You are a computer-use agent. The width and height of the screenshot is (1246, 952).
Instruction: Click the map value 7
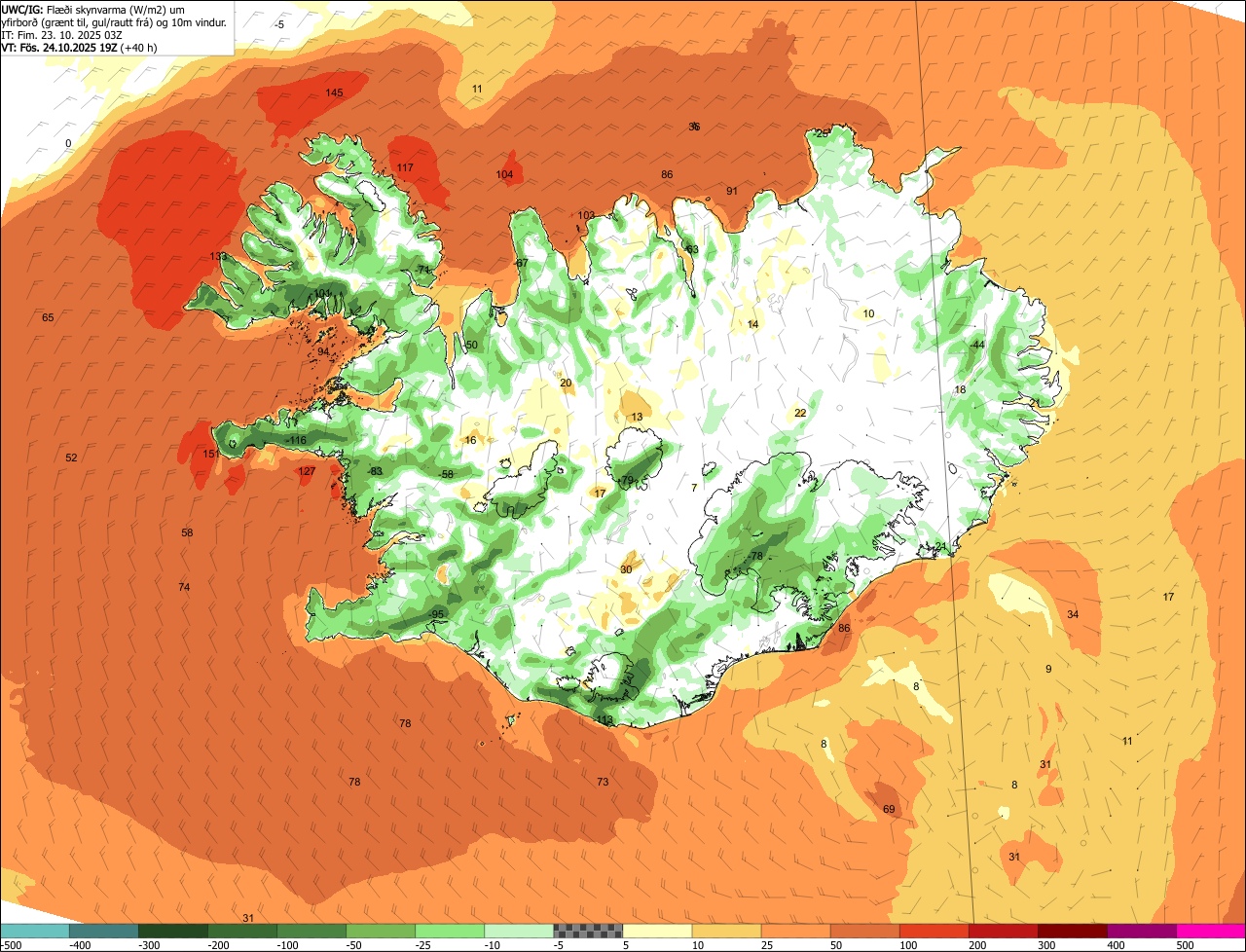click(694, 489)
